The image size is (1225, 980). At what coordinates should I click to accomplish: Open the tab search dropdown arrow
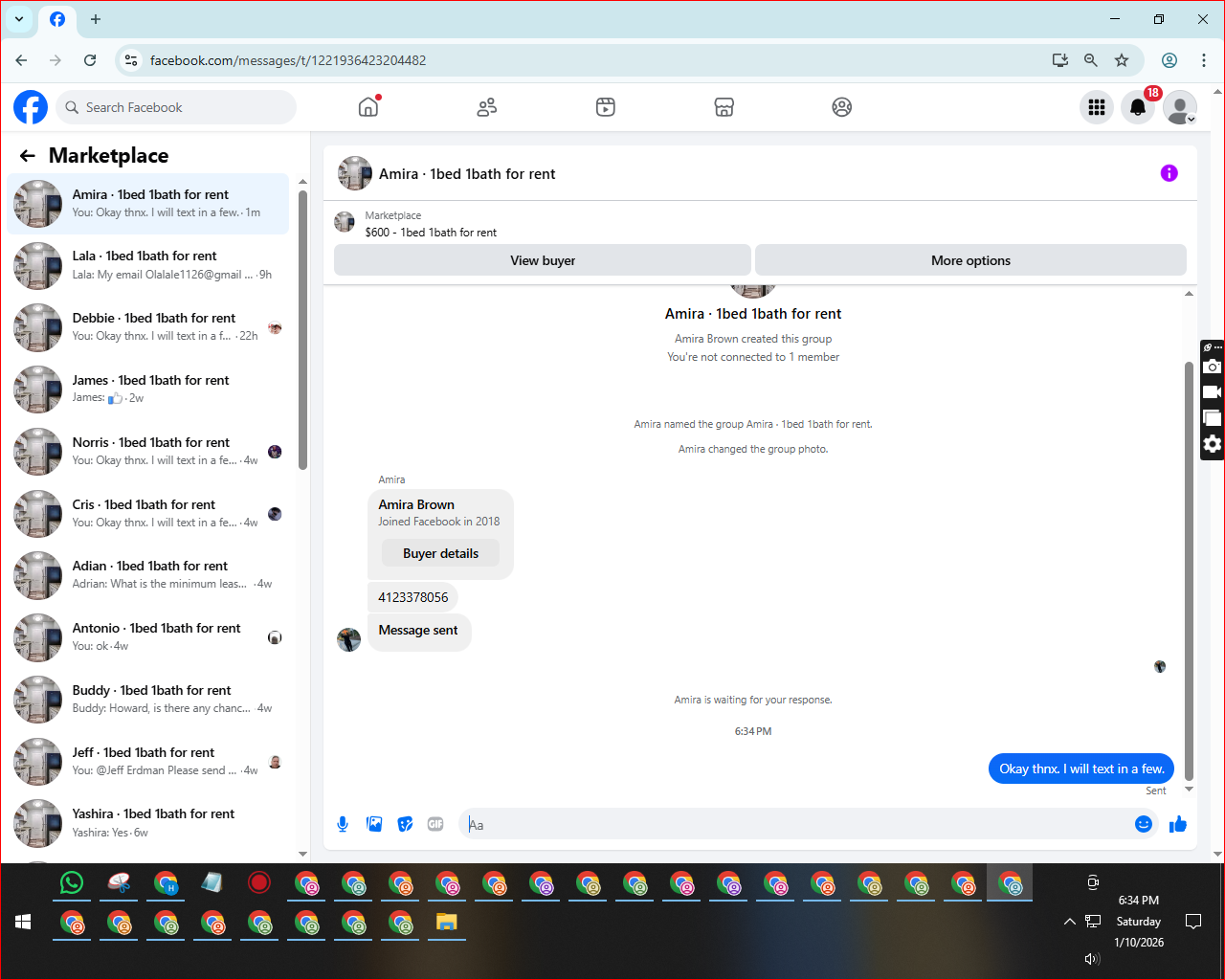[x=19, y=19]
